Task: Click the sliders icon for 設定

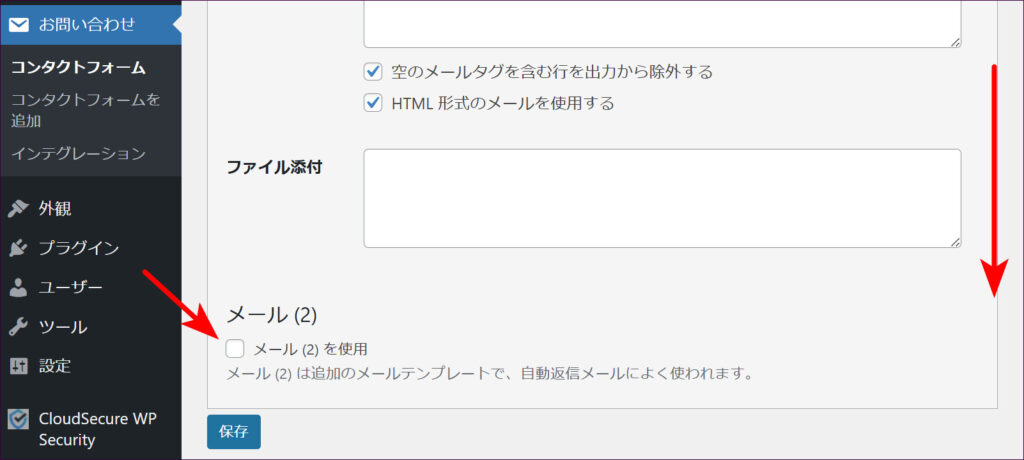Action: (18, 366)
